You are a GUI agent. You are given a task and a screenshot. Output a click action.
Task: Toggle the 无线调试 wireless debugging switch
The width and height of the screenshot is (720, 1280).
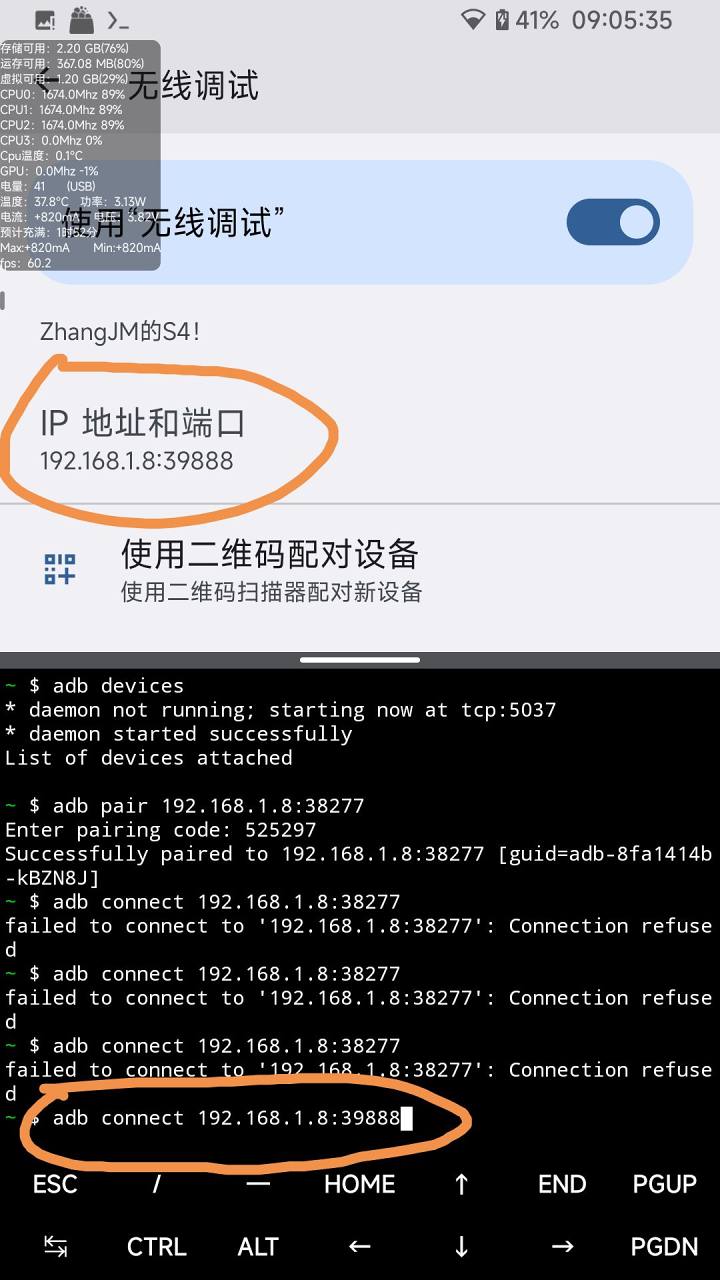click(x=613, y=222)
